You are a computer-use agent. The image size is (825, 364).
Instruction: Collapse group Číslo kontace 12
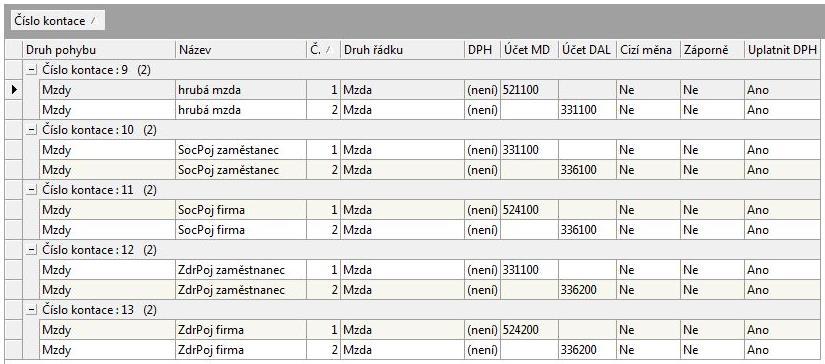[x=32, y=250]
